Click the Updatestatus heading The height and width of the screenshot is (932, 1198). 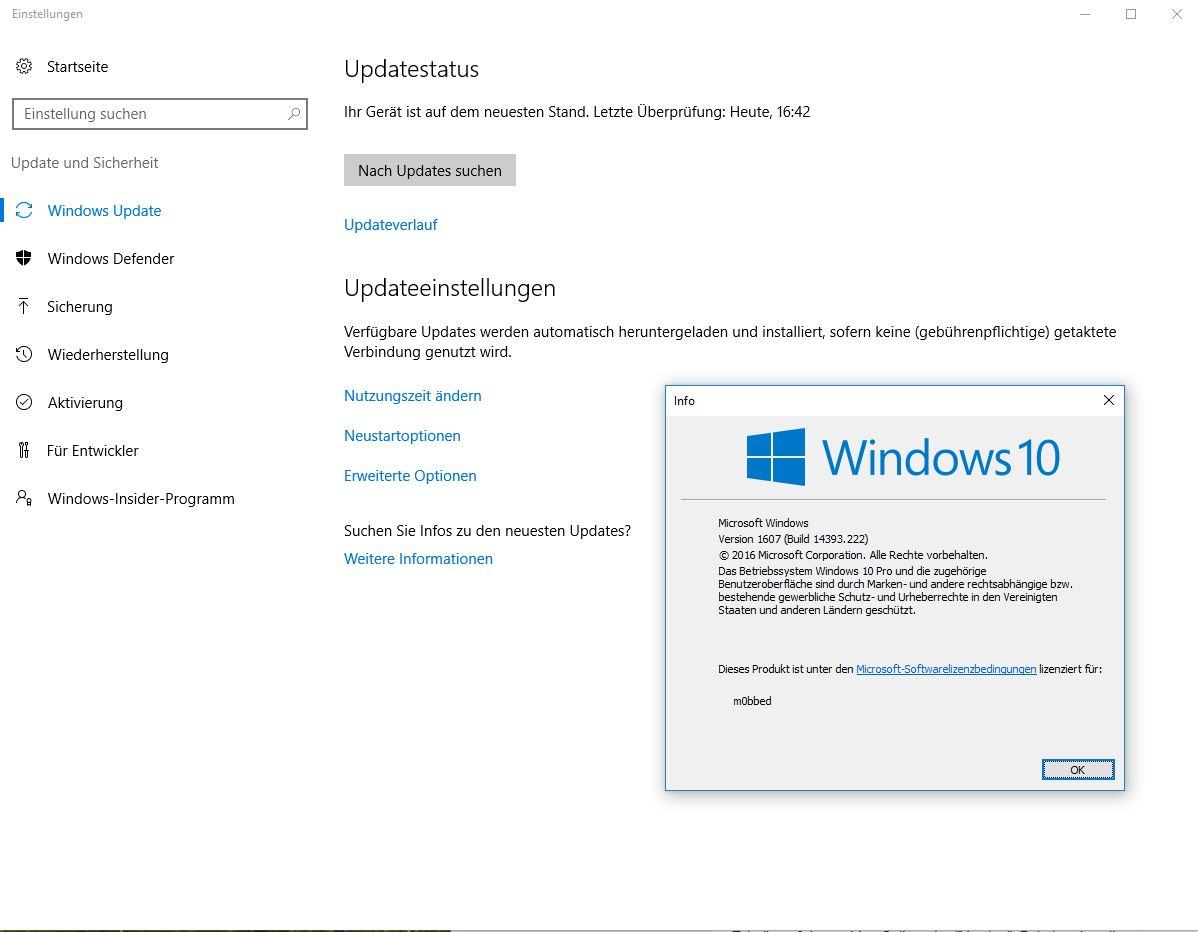pos(411,69)
